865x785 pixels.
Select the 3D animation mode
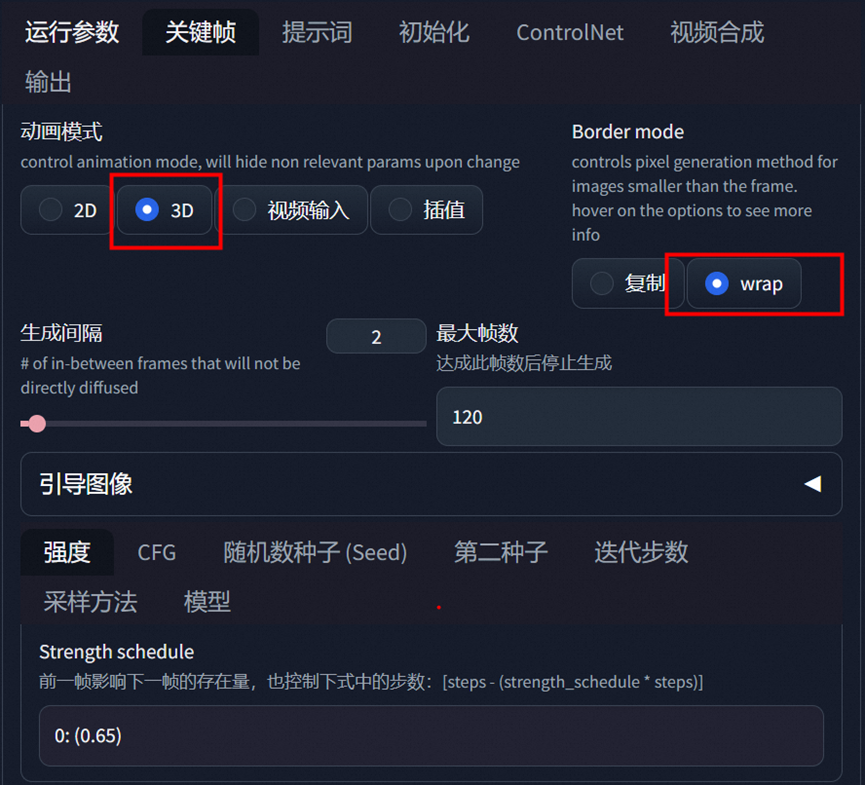tap(164, 210)
